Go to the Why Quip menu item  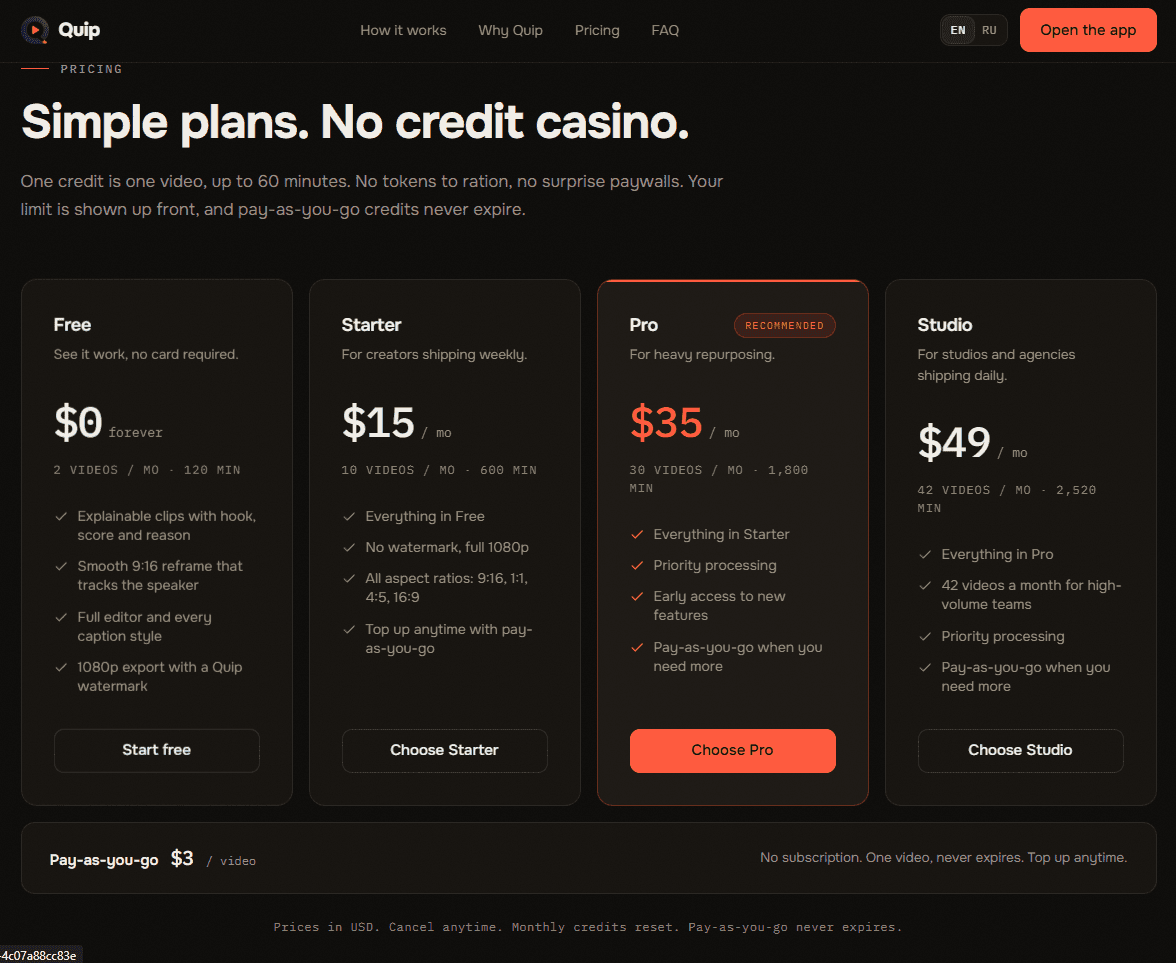tap(510, 31)
